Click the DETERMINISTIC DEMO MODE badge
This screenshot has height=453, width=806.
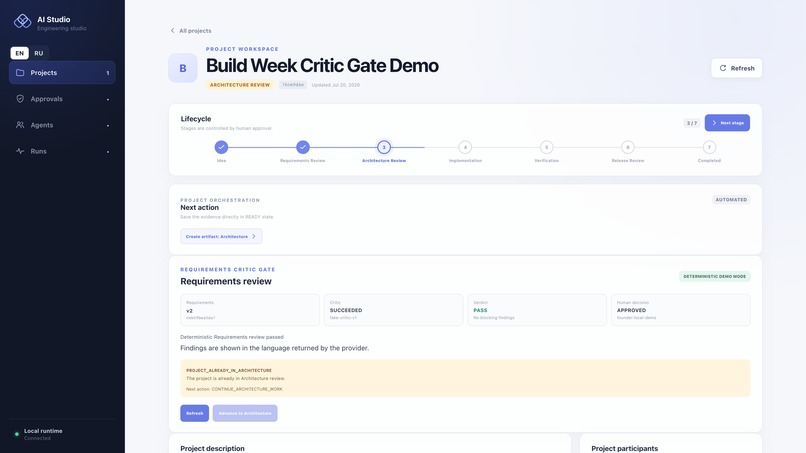point(715,276)
